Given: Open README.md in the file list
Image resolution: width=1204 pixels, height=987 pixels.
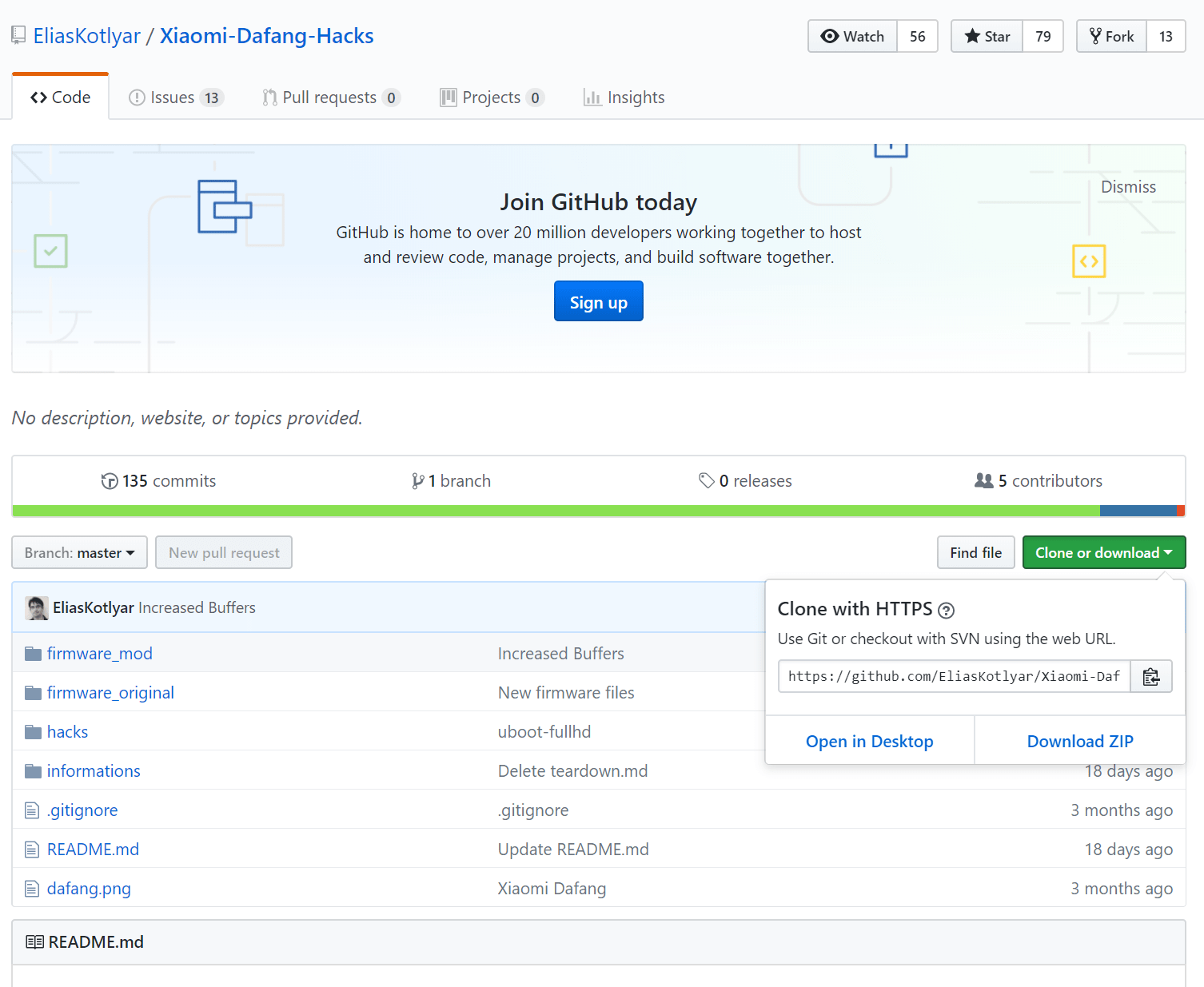Looking at the screenshot, I should coord(93,850).
